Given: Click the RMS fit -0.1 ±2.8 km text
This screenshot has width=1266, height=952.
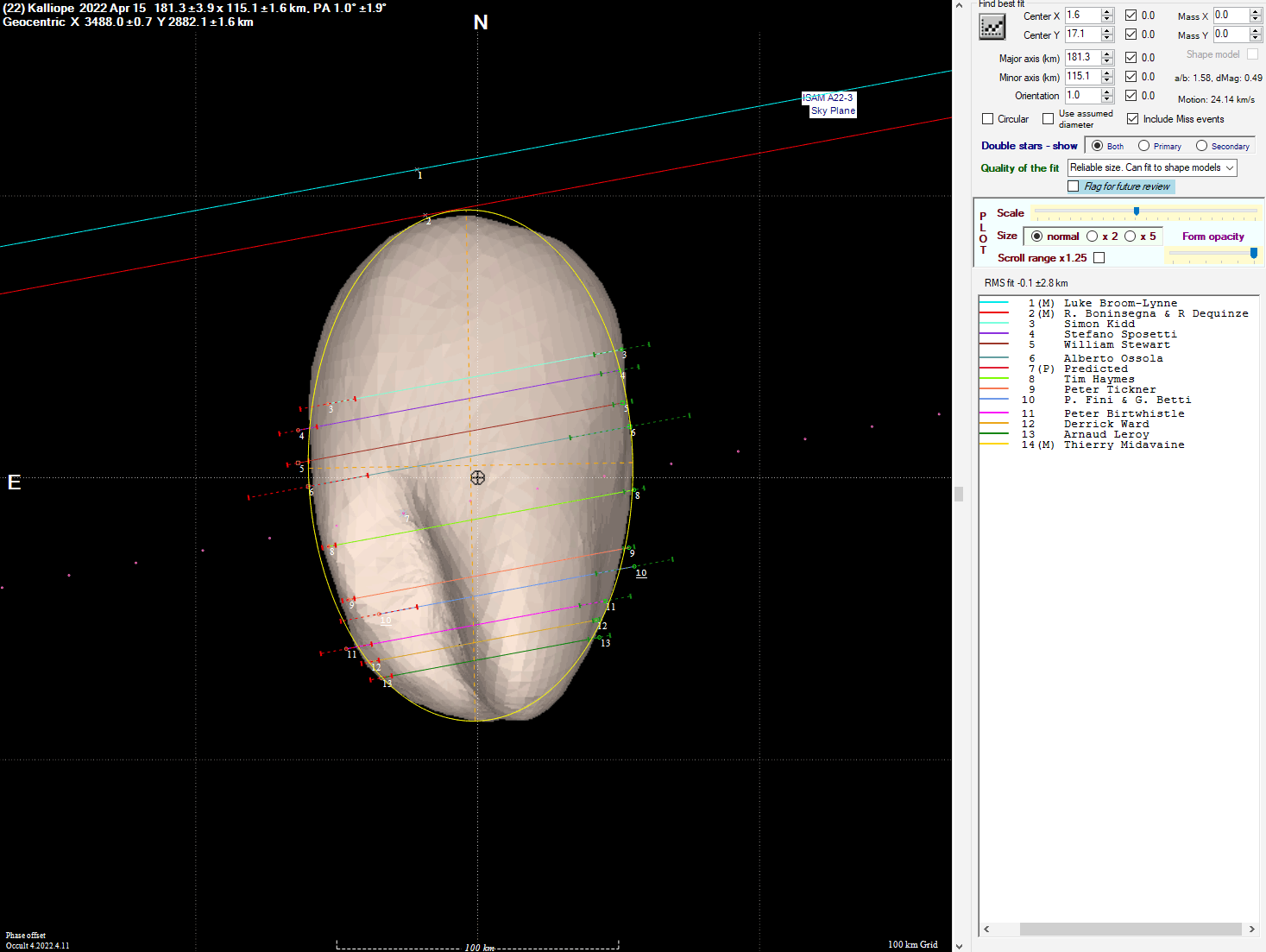Looking at the screenshot, I should [1026, 283].
